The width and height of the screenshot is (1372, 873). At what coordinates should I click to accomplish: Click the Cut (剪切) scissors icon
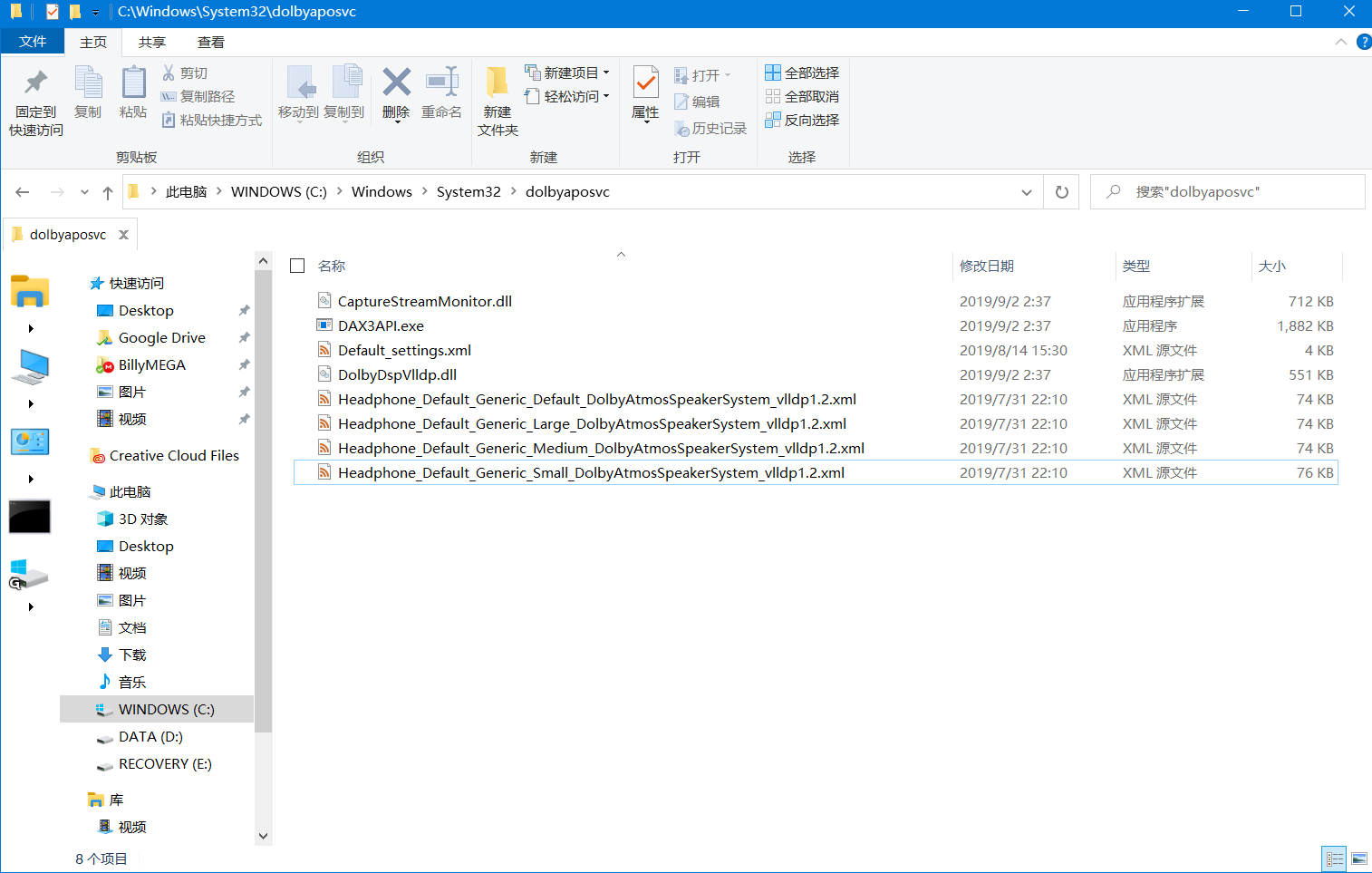click(x=169, y=73)
